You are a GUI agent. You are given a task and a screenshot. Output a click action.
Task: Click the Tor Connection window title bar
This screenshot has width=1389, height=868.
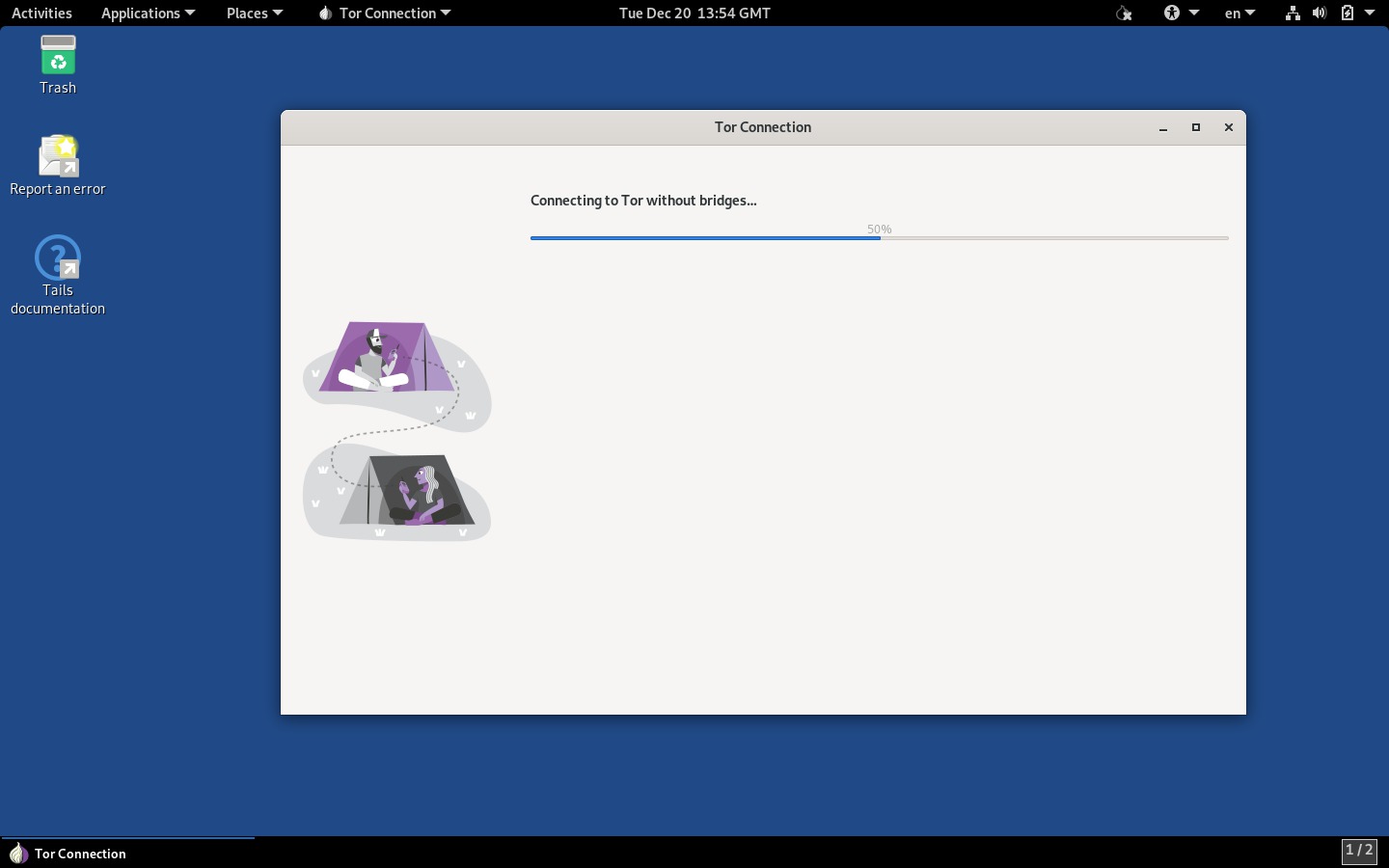point(763,127)
